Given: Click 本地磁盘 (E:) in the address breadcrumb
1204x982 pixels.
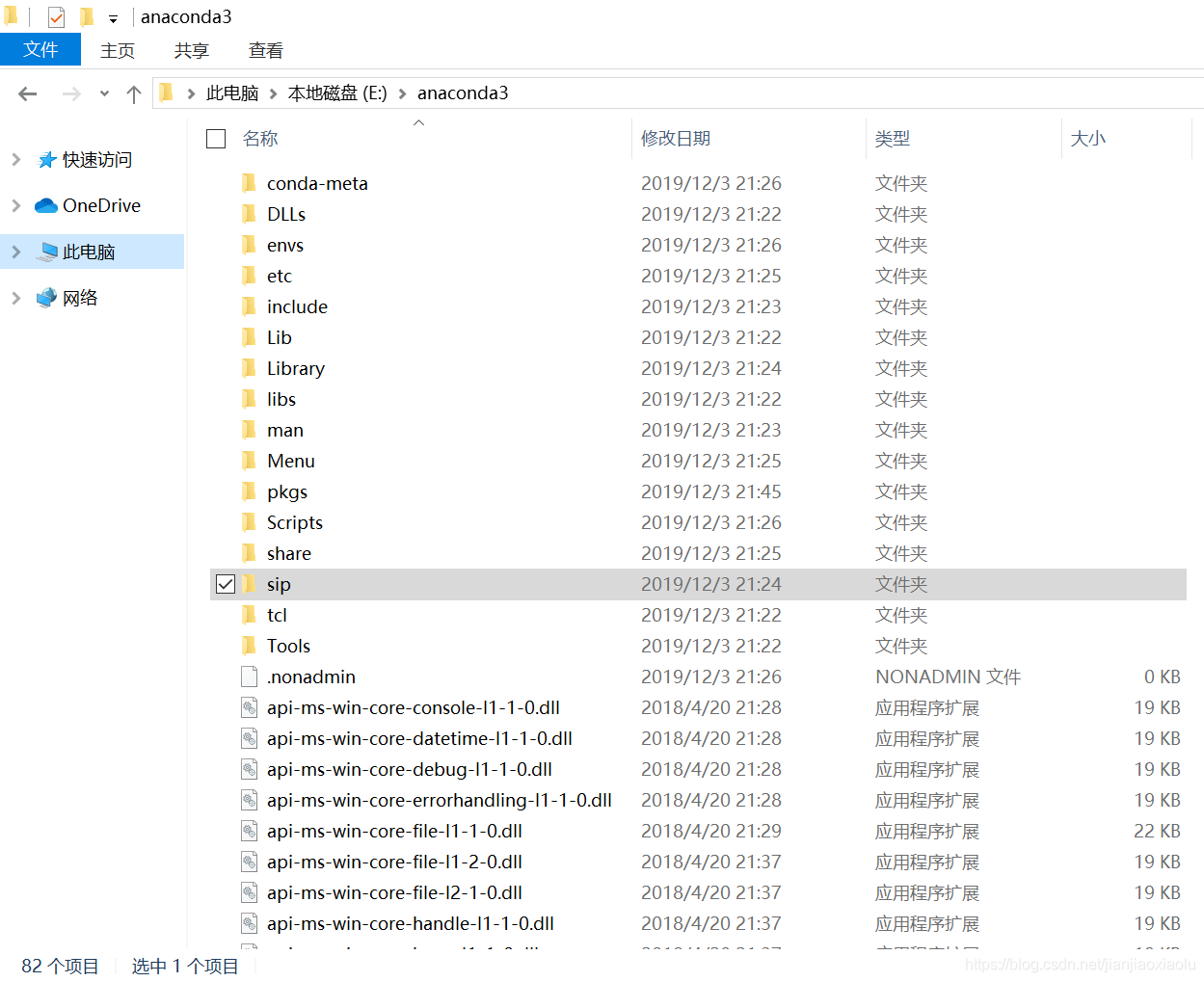Looking at the screenshot, I should tap(337, 93).
